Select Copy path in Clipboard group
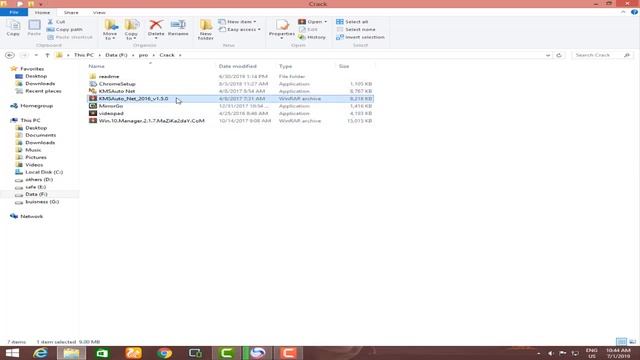The width and height of the screenshot is (640, 360). [x=64, y=29]
